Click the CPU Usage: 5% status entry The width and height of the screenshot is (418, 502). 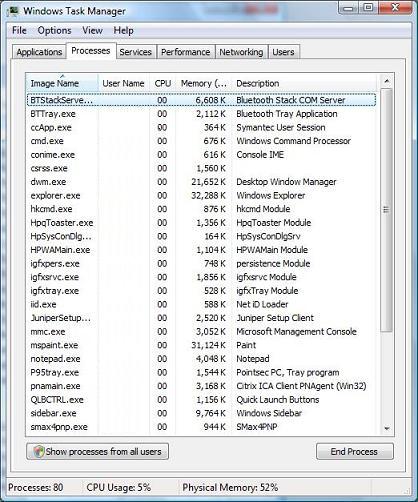tap(119, 487)
